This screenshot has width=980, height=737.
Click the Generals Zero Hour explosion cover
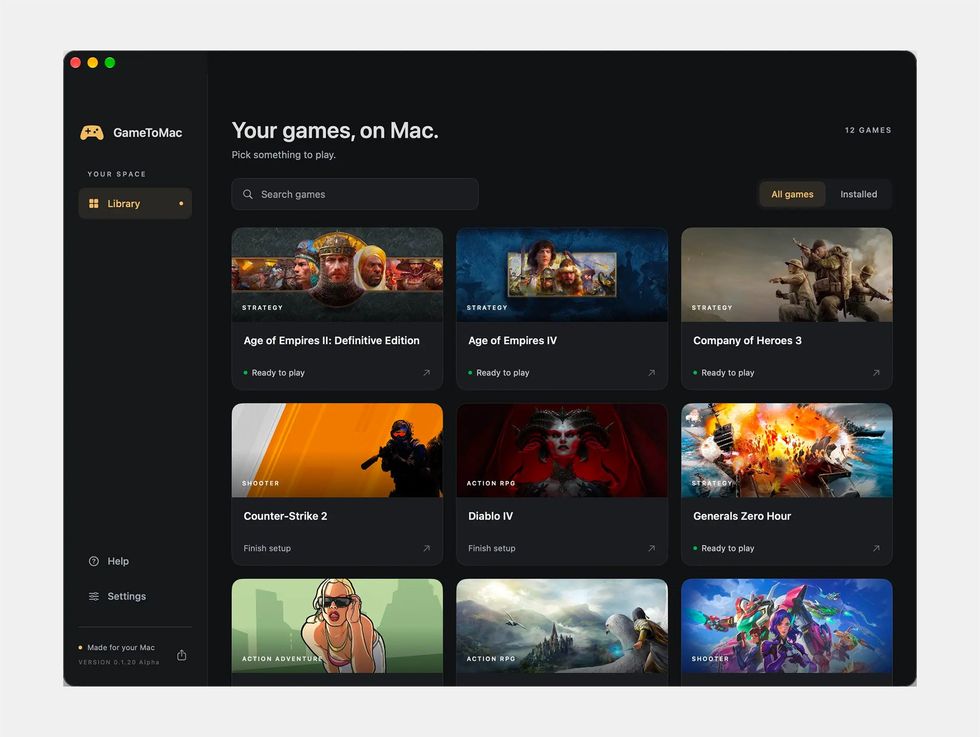click(787, 451)
